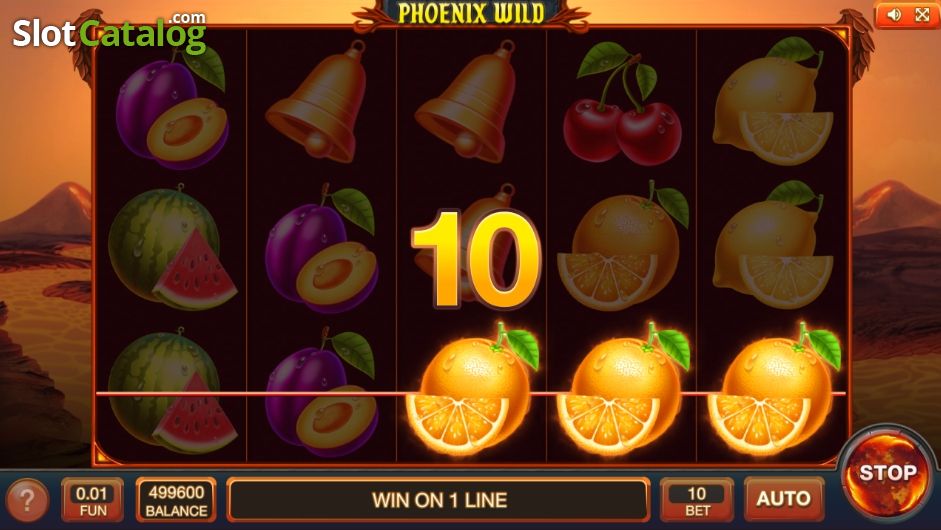
Task: Open the SlotCatalog.com logo link
Action: point(109,32)
